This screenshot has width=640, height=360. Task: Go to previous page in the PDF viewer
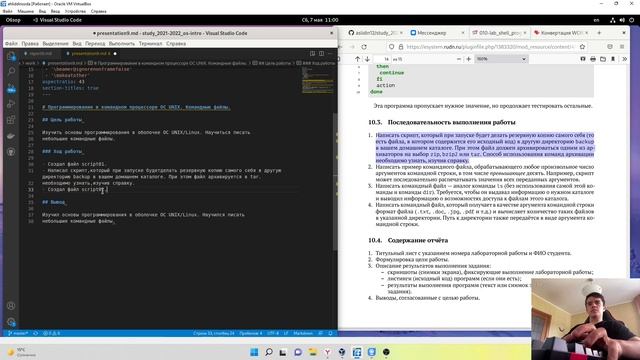(358, 59)
